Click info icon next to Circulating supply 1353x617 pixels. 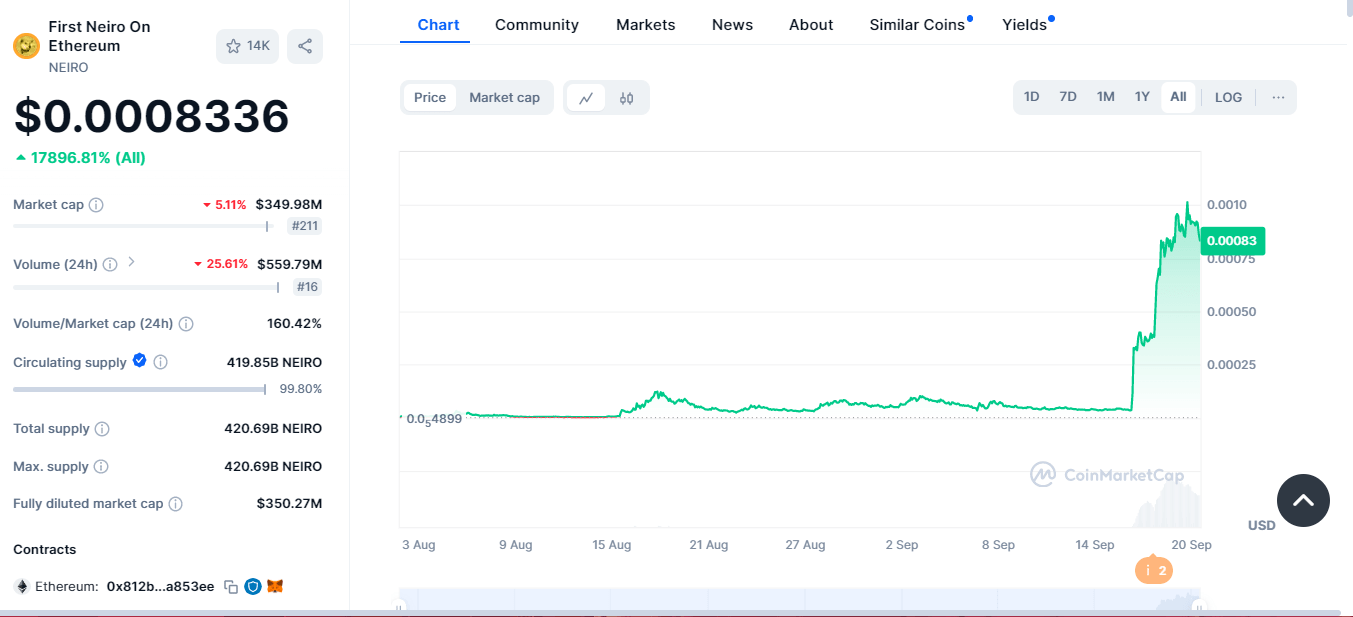tap(160, 362)
